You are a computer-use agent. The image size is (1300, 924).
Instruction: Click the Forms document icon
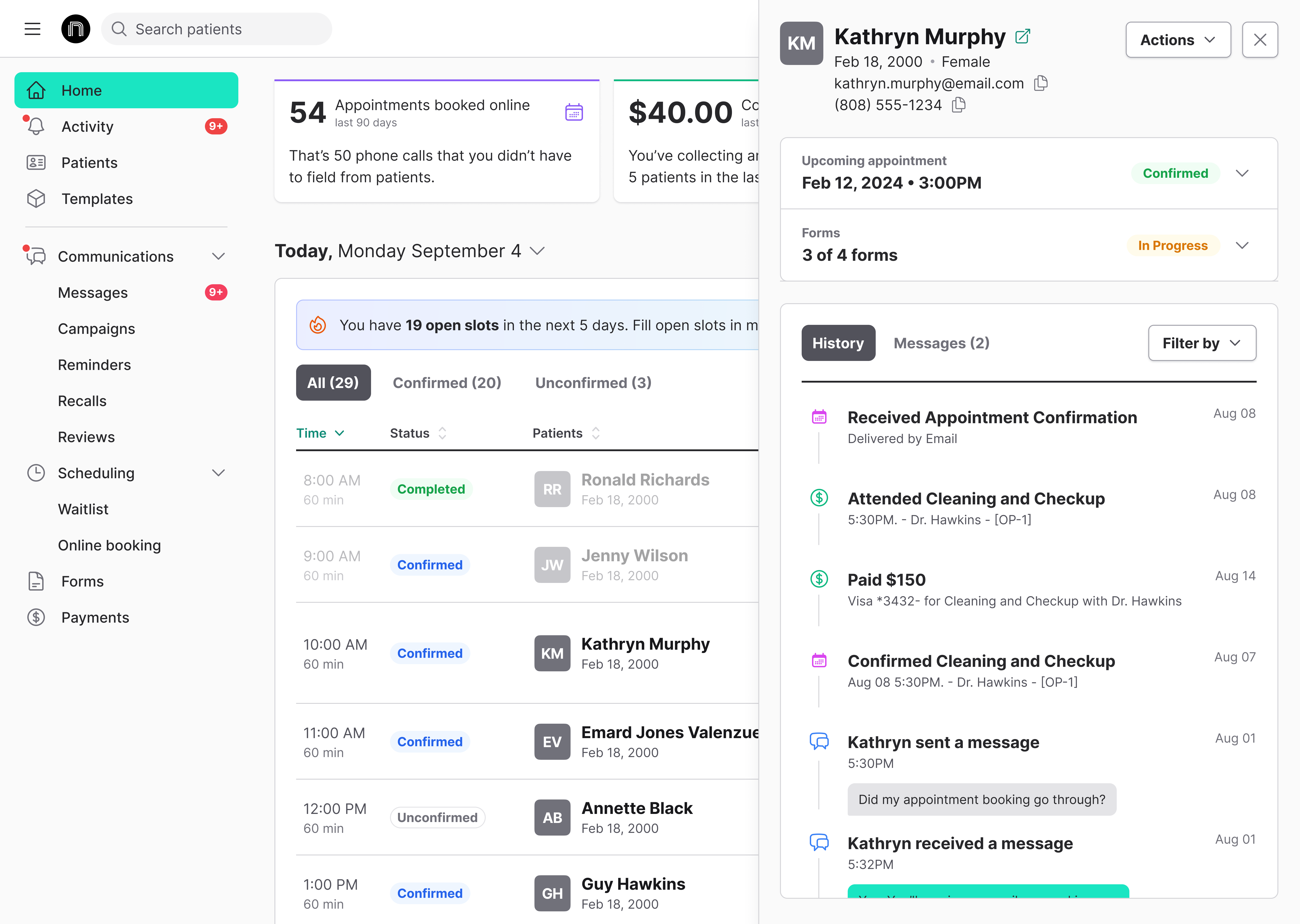(x=36, y=582)
